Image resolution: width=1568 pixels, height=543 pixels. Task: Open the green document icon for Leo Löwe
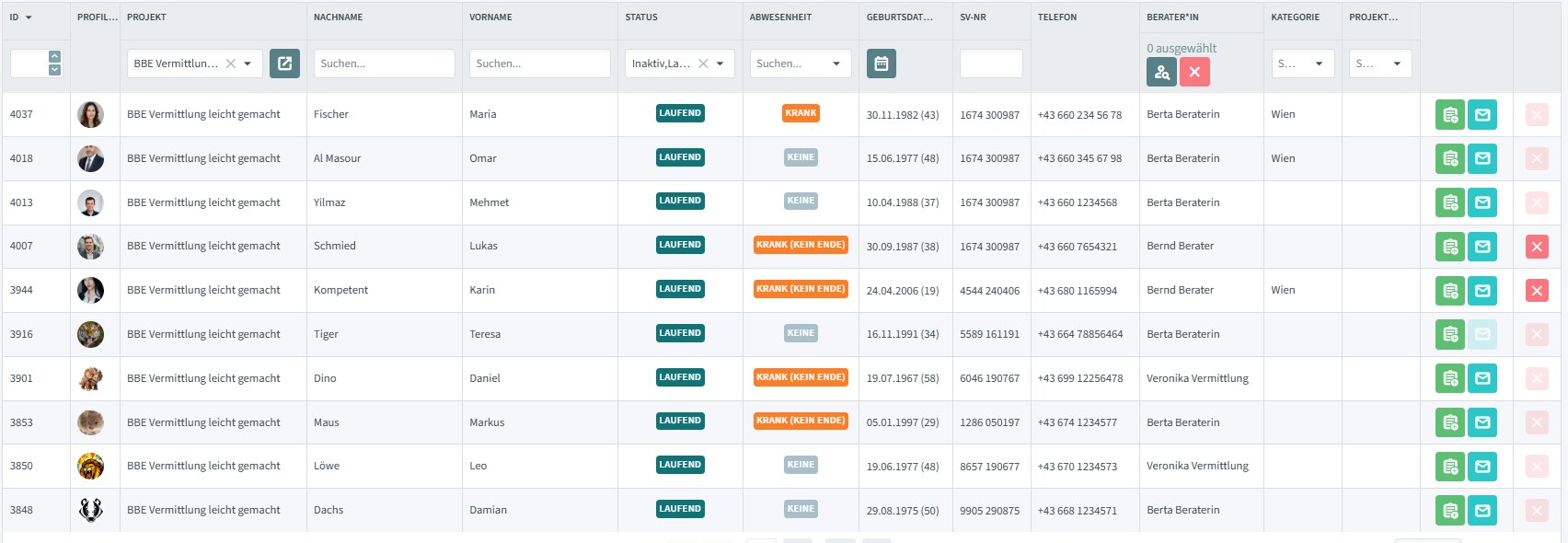coord(1449,467)
